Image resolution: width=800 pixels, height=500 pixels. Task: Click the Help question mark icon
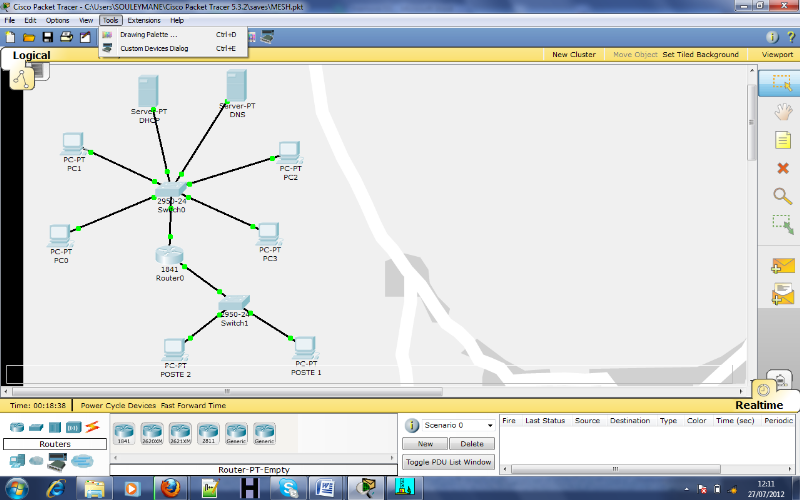click(x=790, y=37)
